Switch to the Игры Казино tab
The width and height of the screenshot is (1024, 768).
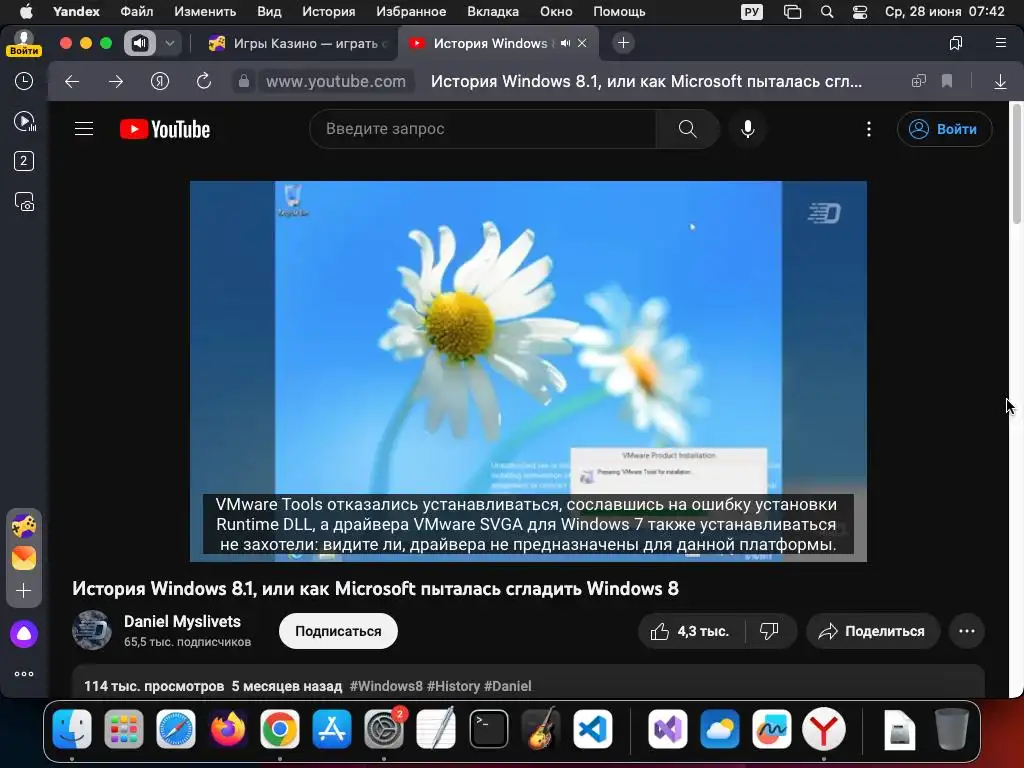coord(297,44)
